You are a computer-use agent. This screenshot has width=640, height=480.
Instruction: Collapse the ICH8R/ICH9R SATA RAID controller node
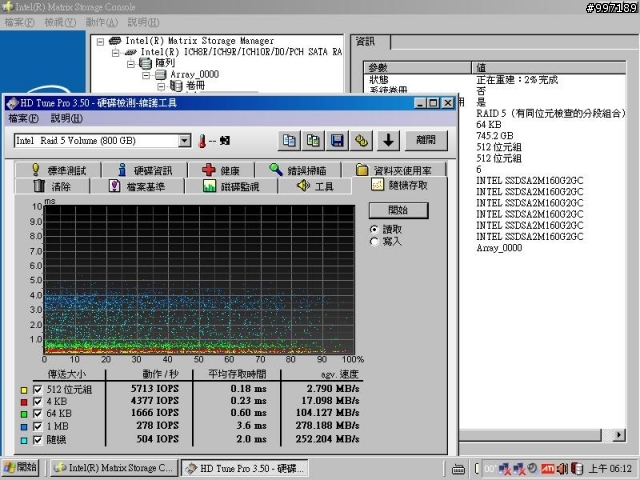click(116, 53)
